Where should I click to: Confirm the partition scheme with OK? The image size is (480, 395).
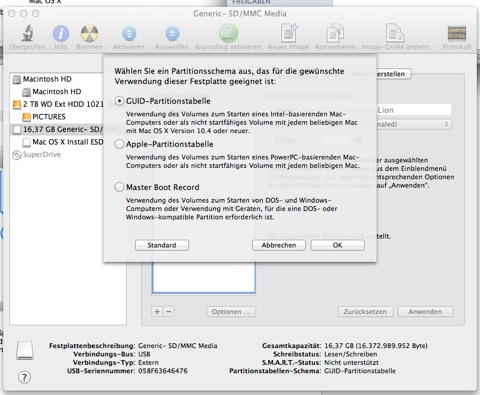point(338,245)
